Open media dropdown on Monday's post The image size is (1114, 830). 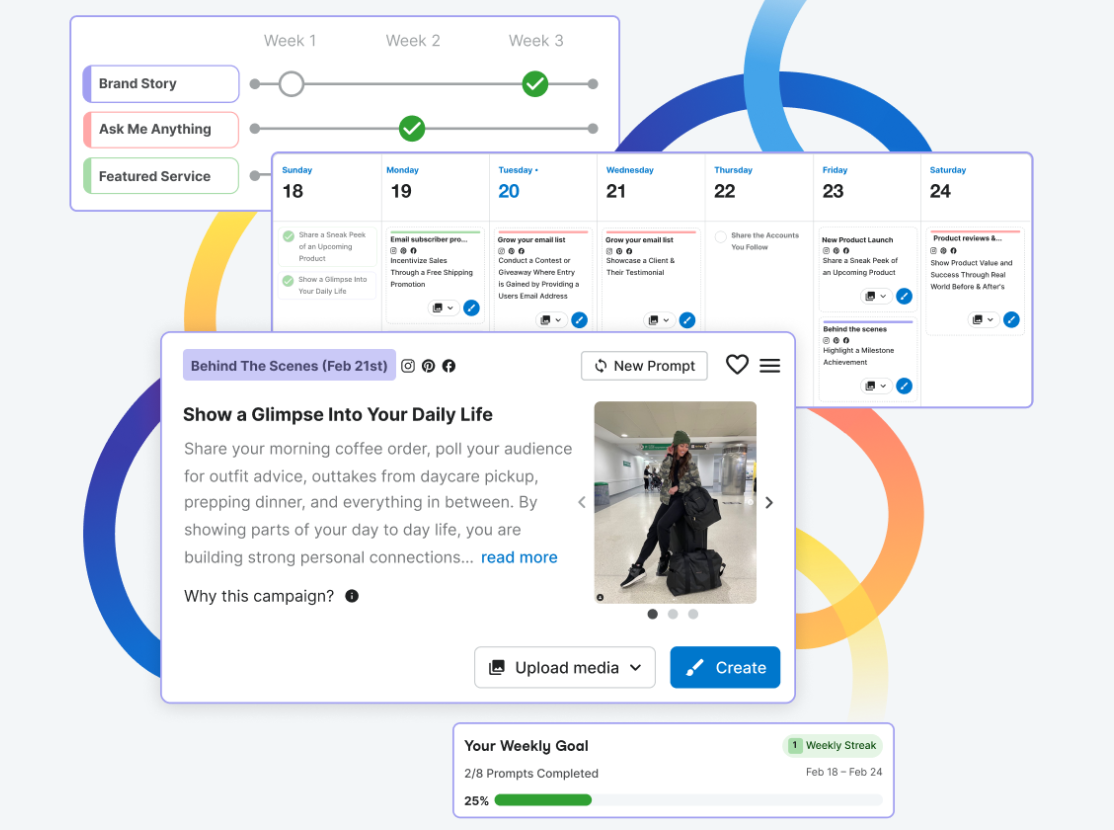(443, 308)
